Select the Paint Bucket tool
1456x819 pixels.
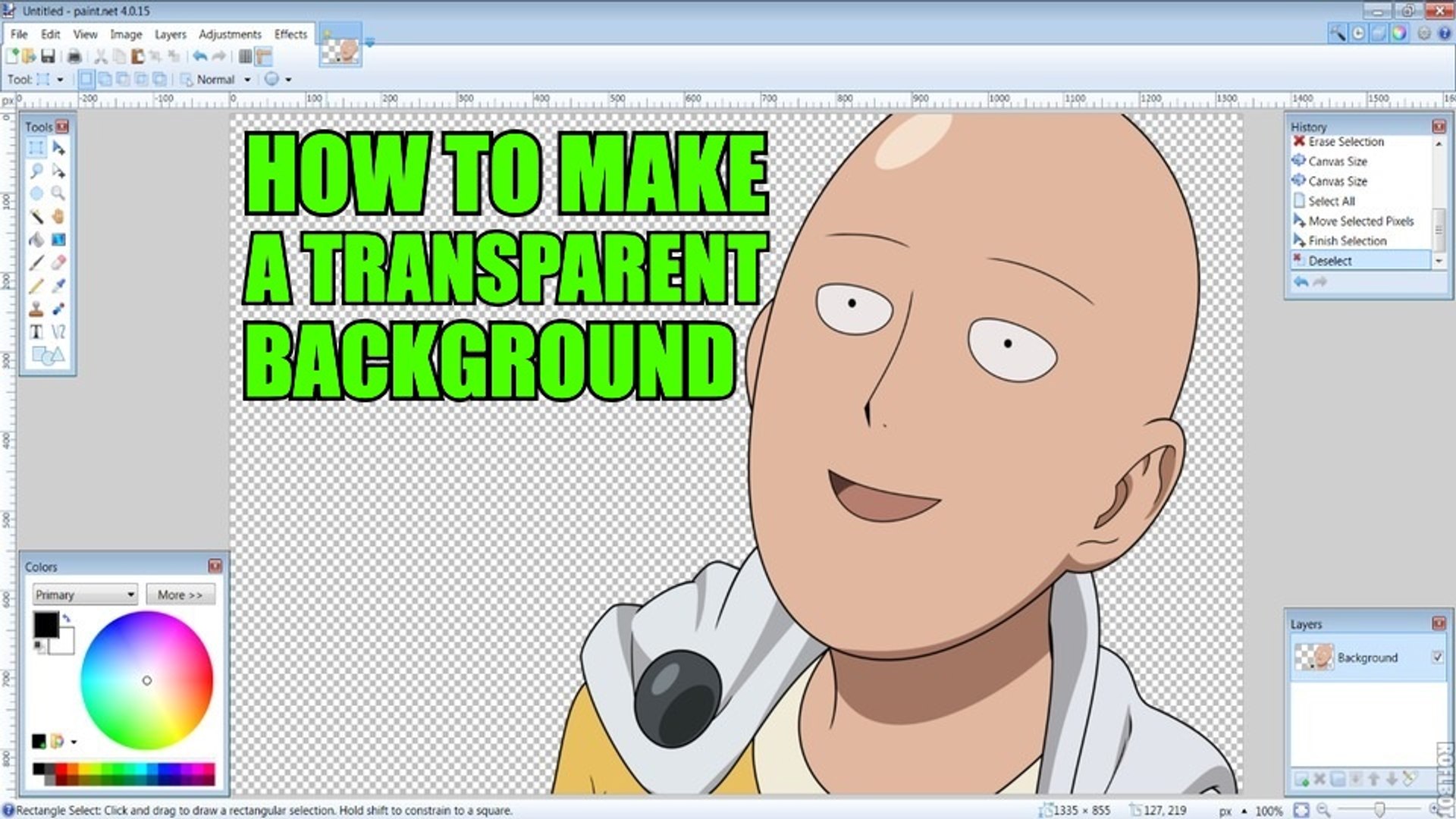(36, 239)
